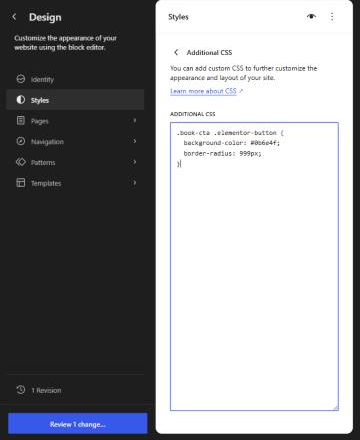This screenshot has width=360, height=440.
Task: Click the Design heading text
Action: (x=45, y=17)
